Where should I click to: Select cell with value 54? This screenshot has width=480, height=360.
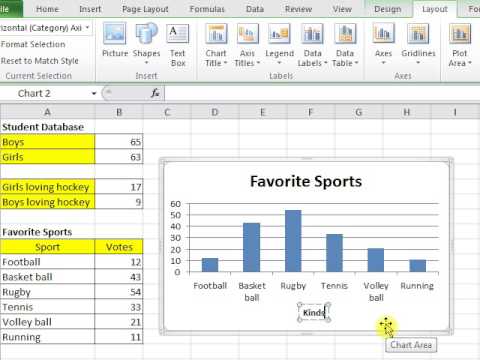click(119, 292)
